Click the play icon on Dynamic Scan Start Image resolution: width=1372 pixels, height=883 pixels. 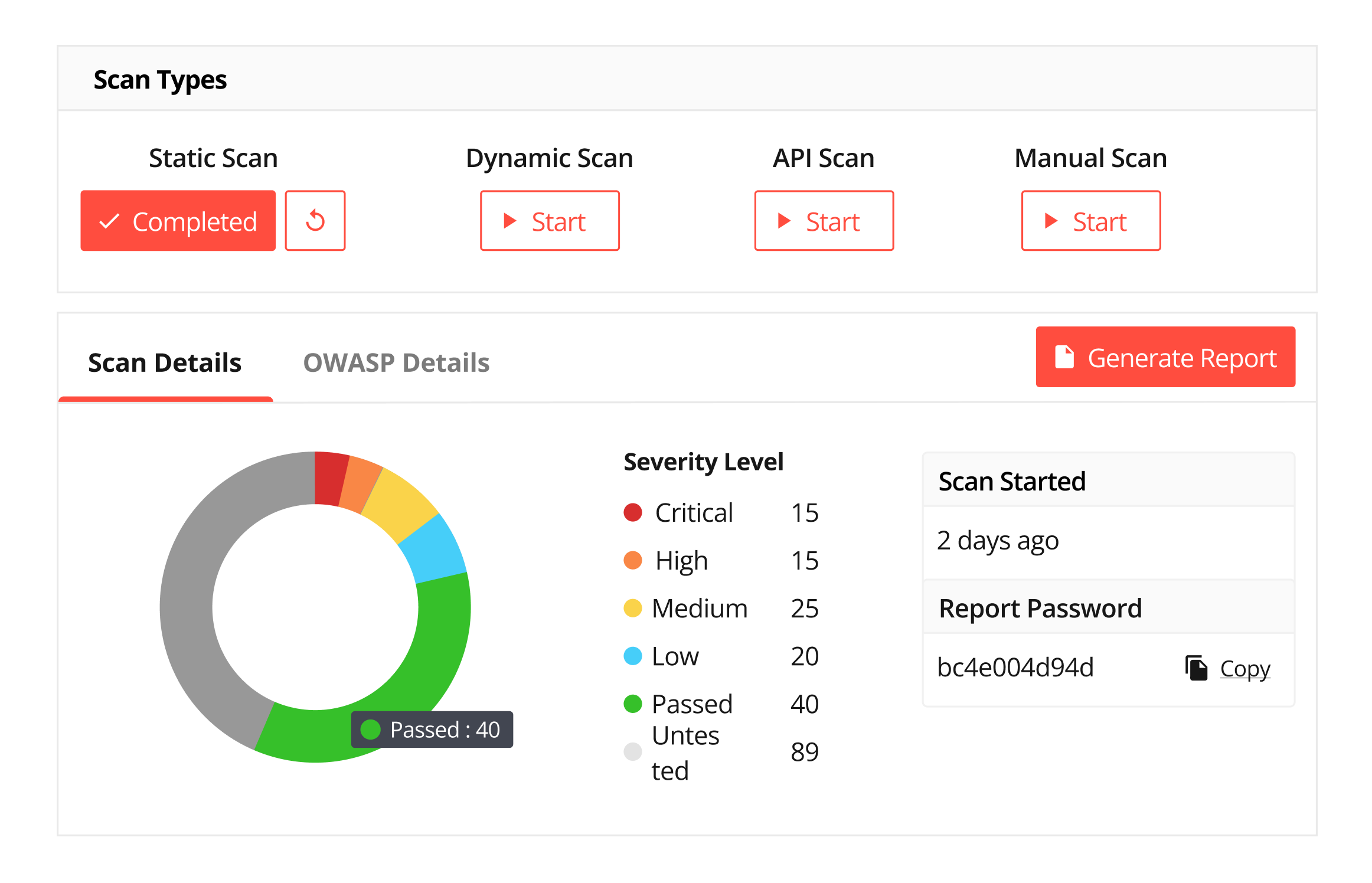tap(509, 221)
